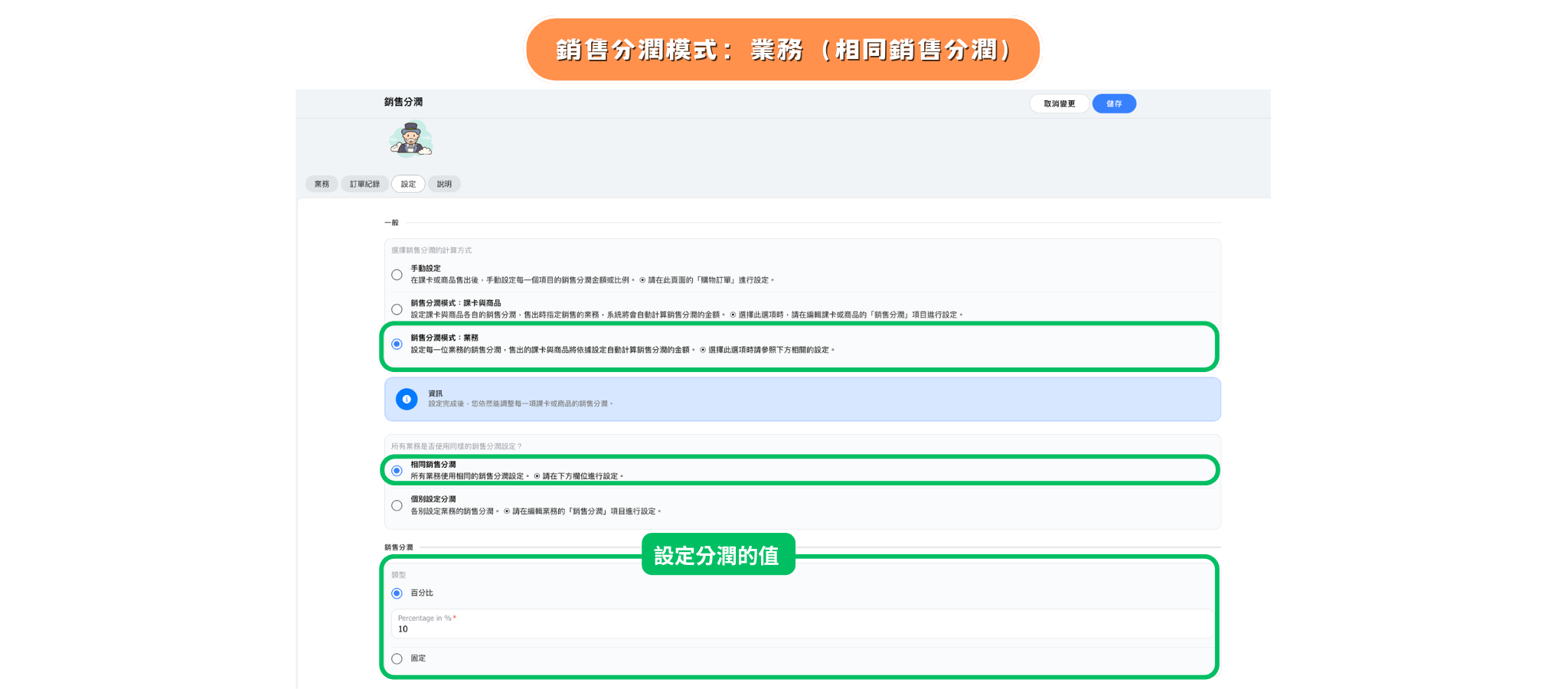Select the 手動設定 radio option

[x=397, y=275]
